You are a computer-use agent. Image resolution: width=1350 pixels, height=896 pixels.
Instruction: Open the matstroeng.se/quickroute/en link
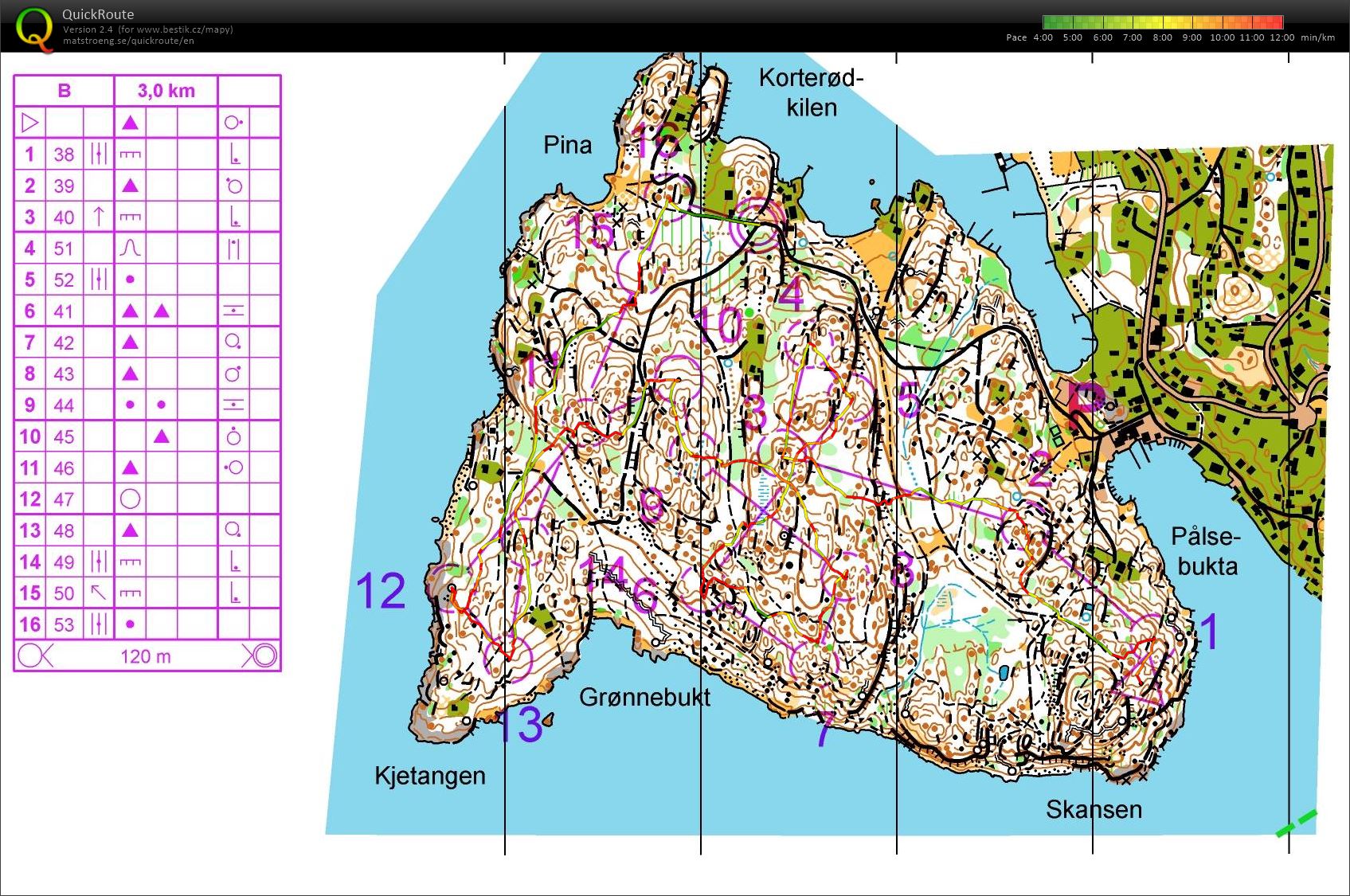pos(128,41)
